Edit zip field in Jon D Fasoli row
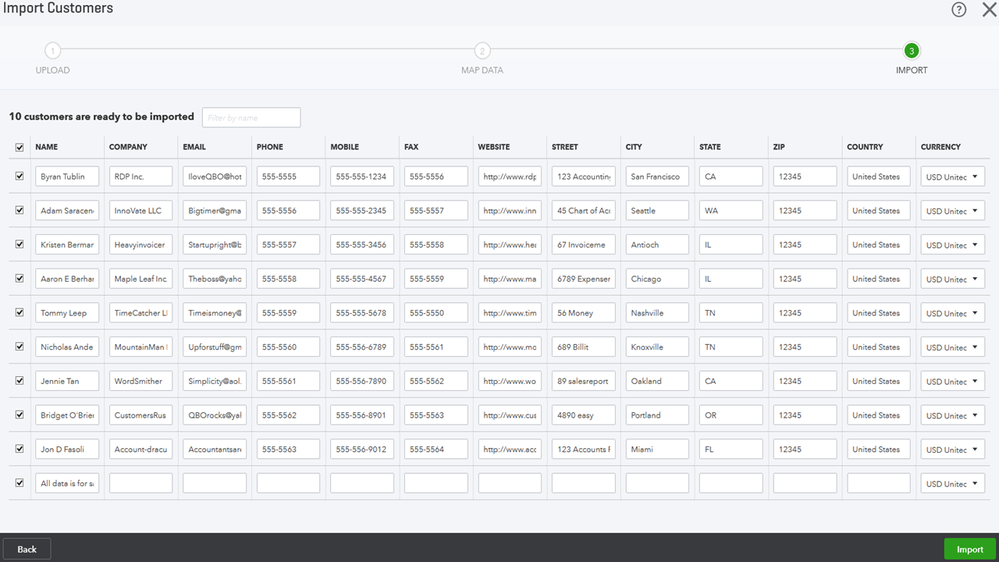This screenshot has height=562, width=999. pos(805,449)
